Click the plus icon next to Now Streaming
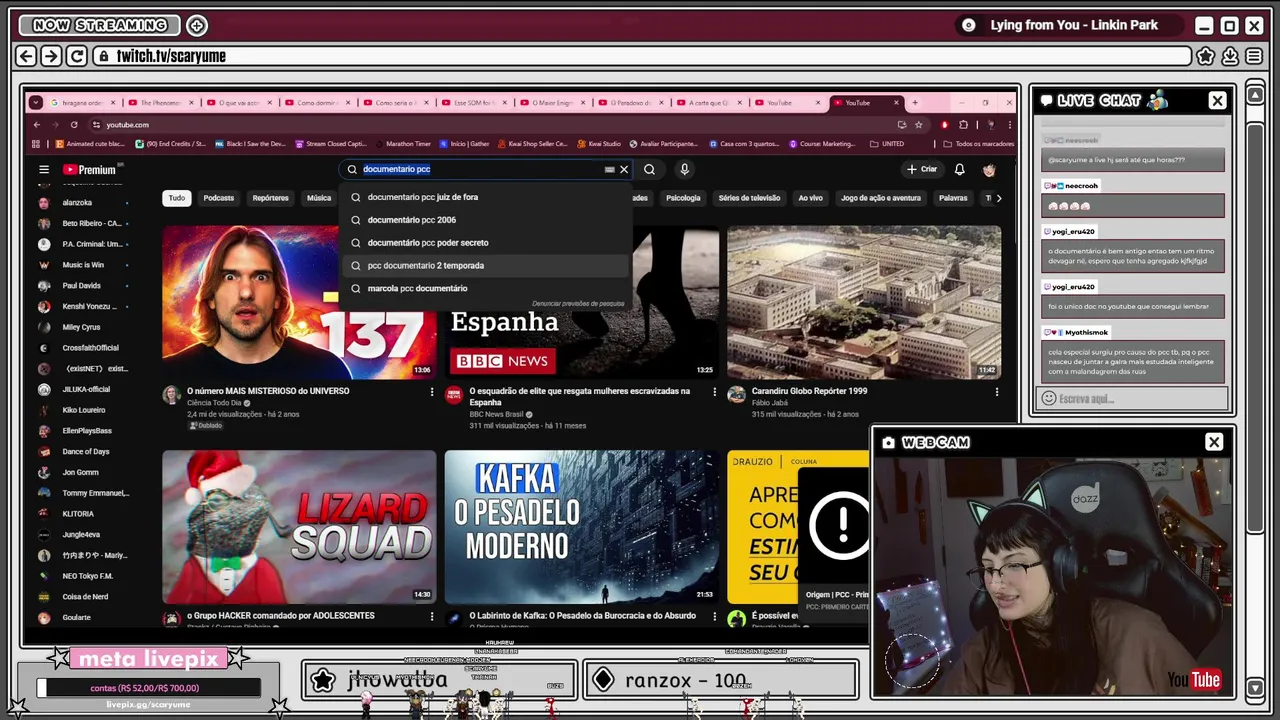Screen dimensions: 1280x720 tap(197, 25)
